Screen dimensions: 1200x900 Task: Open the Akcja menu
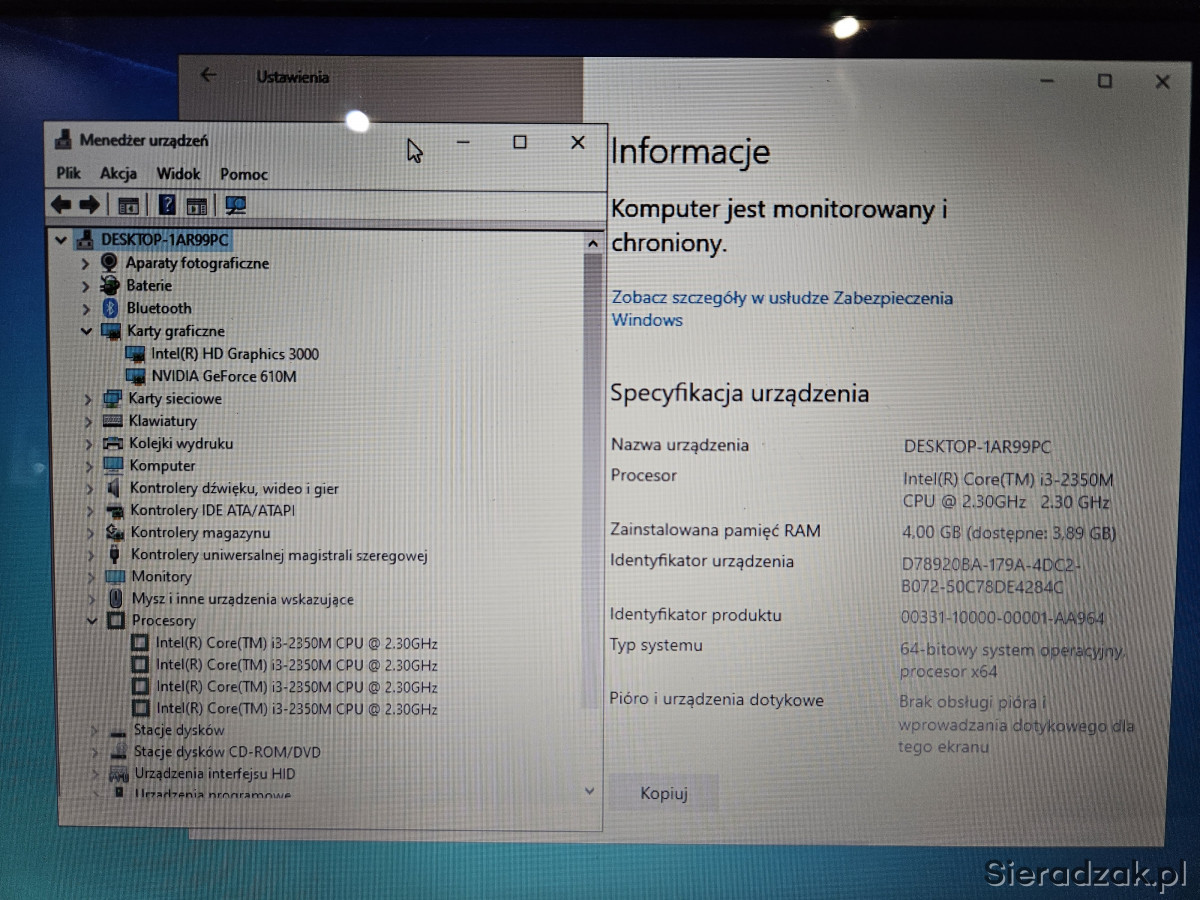118,174
